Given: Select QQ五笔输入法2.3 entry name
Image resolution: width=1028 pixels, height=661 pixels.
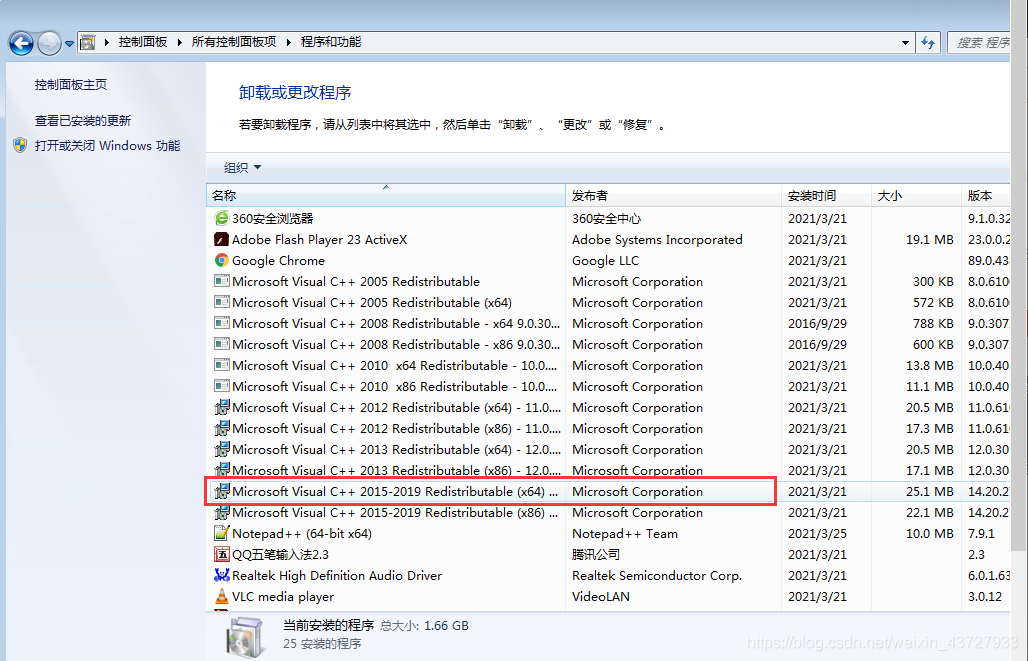Looking at the screenshot, I should (x=281, y=554).
